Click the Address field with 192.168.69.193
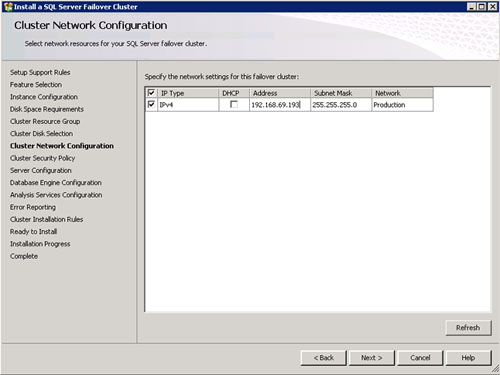The width and height of the screenshot is (500, 375). coord(280,105)
